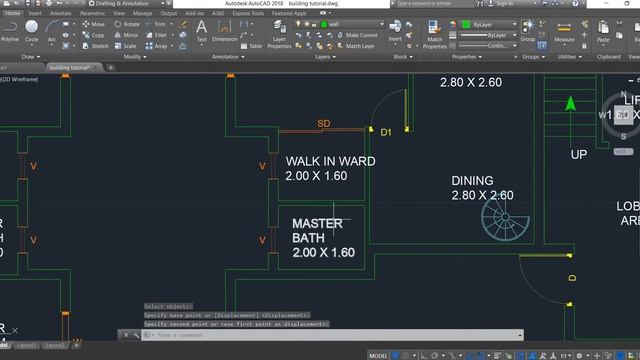Activate the Copy command
This screenshot has width=640, height=360.
tap(93, 35)
